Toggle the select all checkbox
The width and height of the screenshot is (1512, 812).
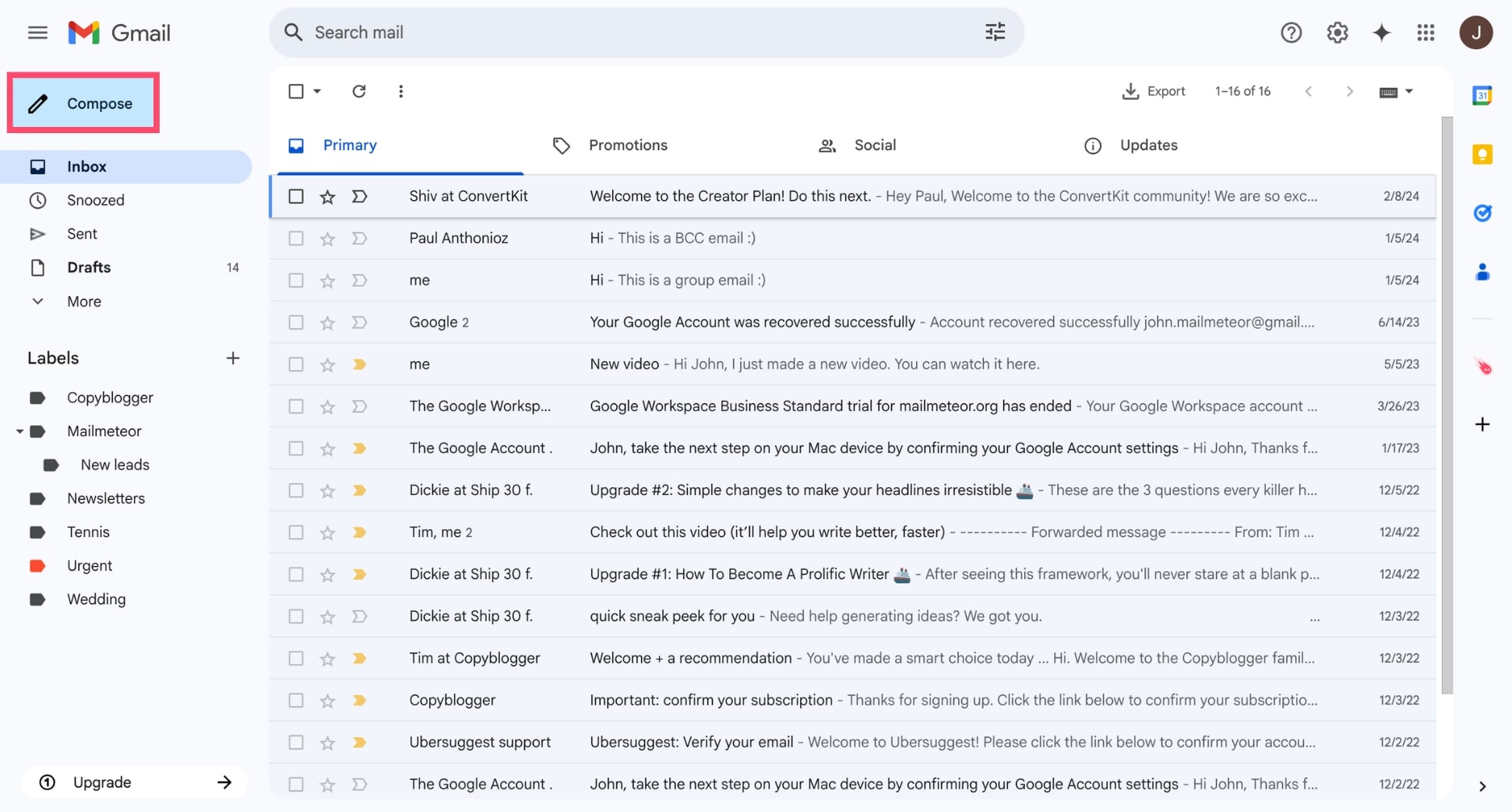296,91
